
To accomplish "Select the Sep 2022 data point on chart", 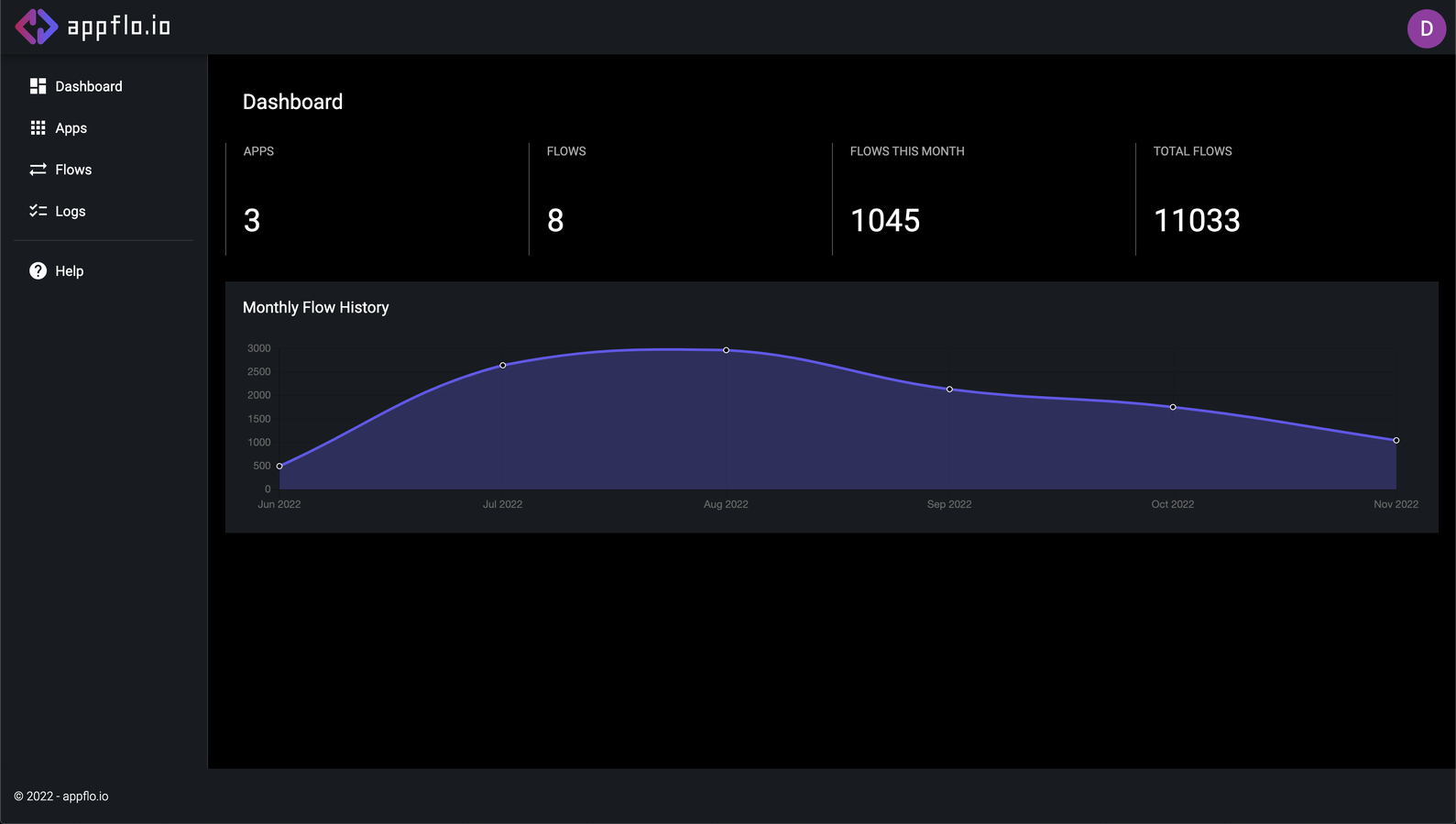I will 949,390.
